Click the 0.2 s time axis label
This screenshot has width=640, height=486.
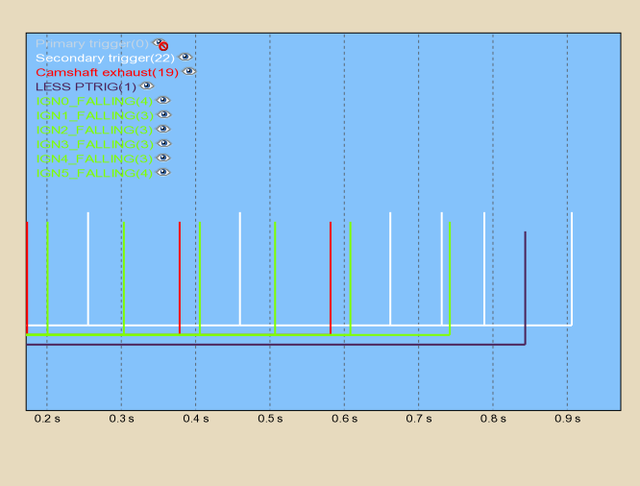point(47,420)
